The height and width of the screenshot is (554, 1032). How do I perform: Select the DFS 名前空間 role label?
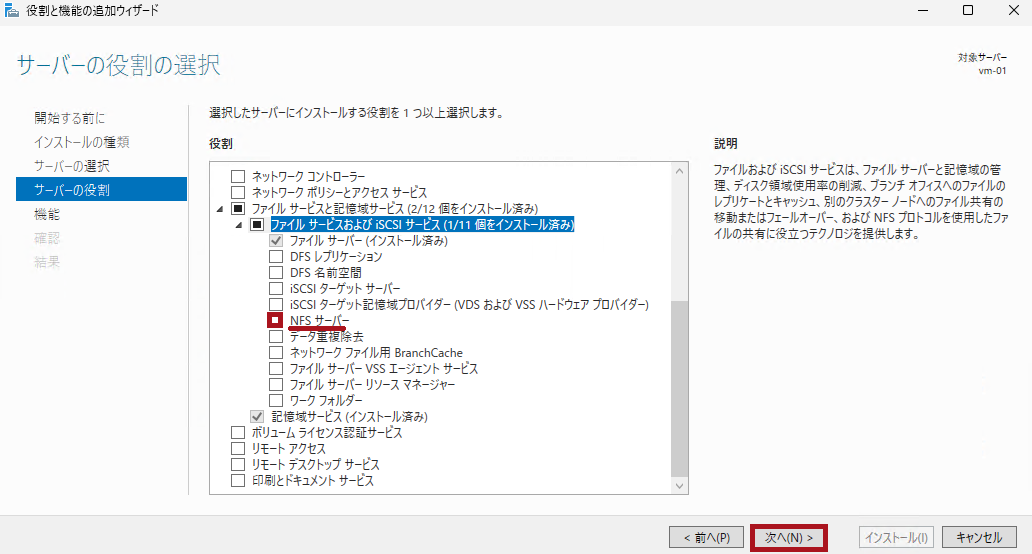(325, 272)
